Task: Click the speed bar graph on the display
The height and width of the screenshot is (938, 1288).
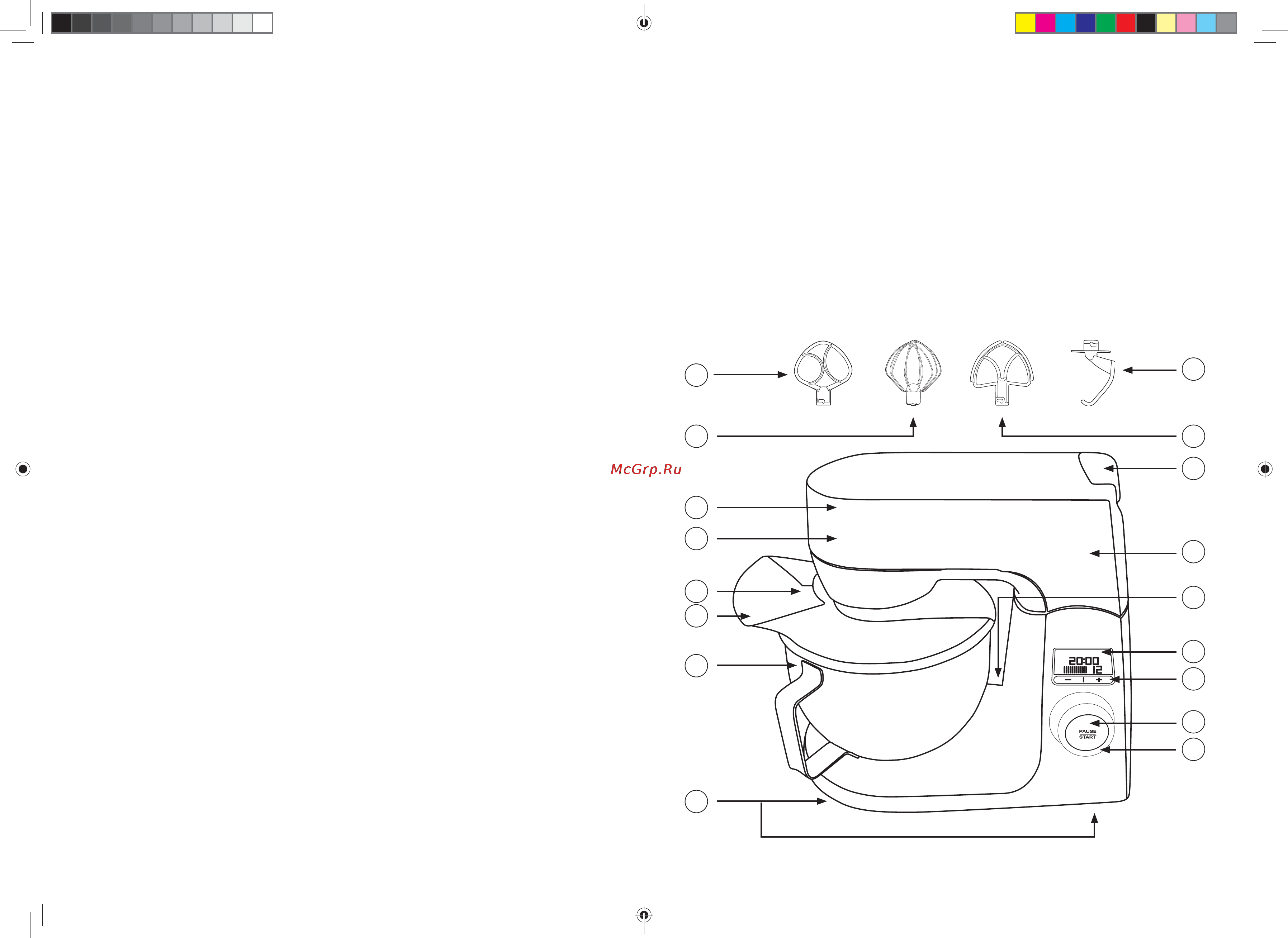Action: (x=1075, y=670)
